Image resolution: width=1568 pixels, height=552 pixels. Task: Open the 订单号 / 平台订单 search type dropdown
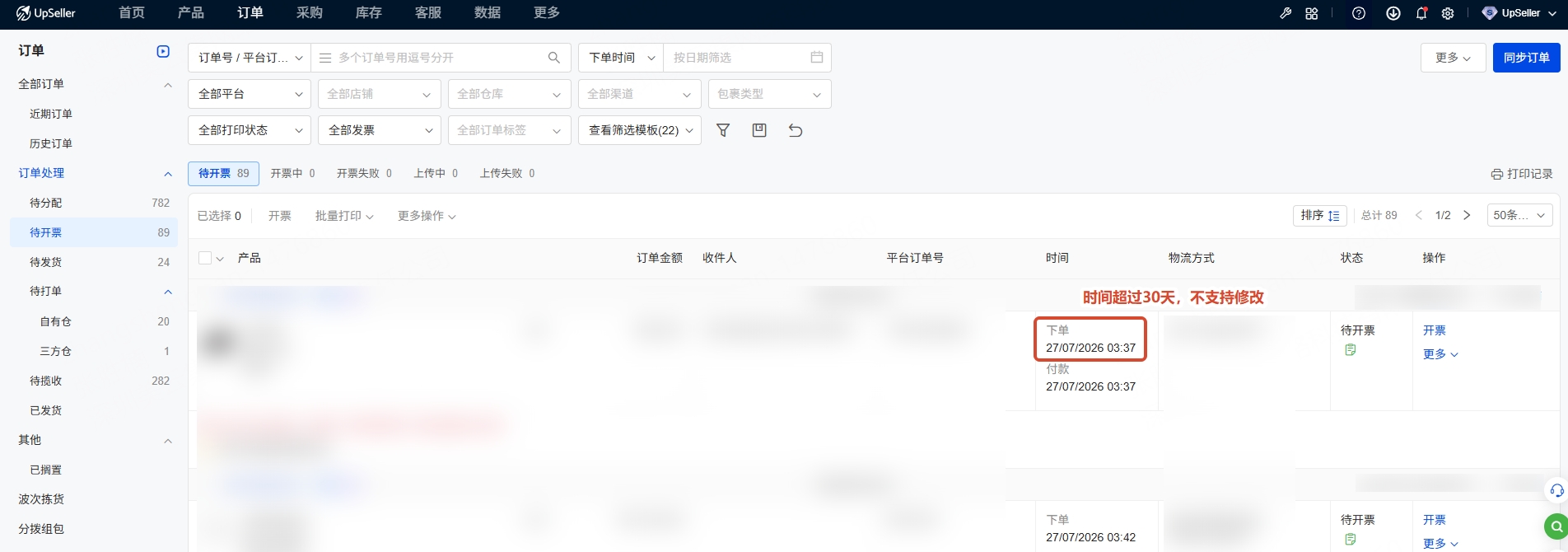250,58
